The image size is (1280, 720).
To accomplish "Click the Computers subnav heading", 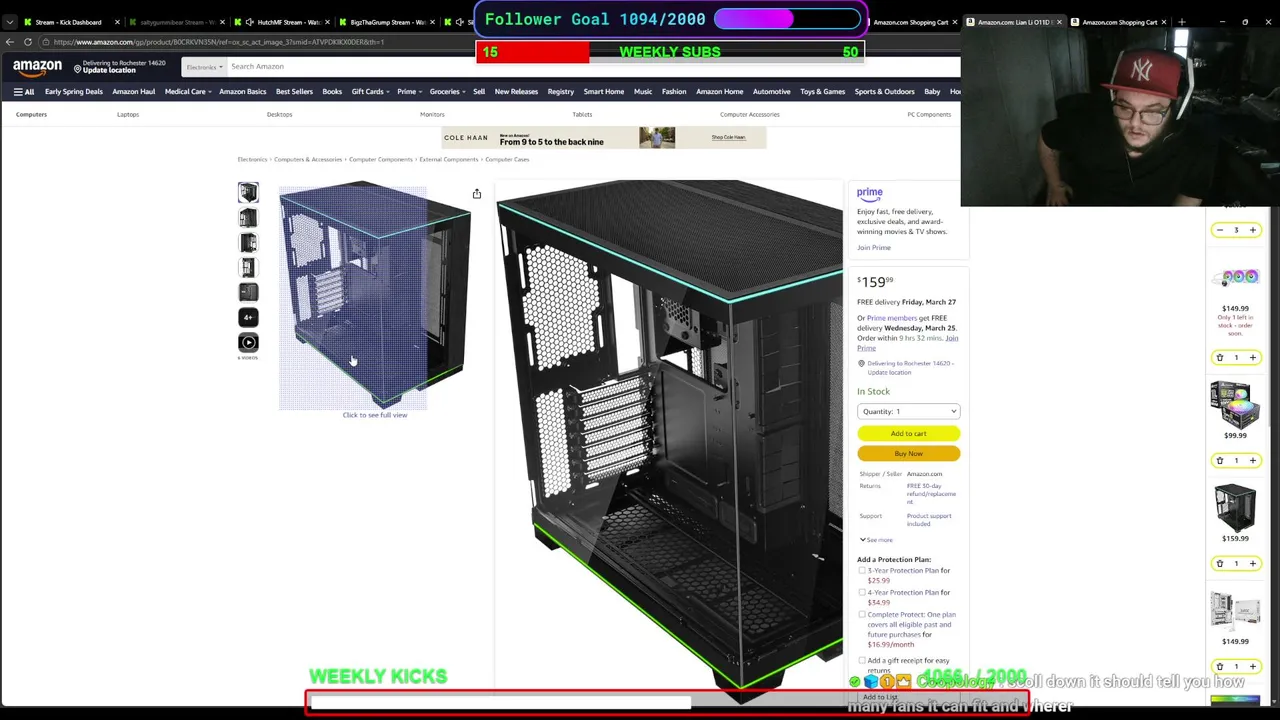I will click(x=31, y=115).
